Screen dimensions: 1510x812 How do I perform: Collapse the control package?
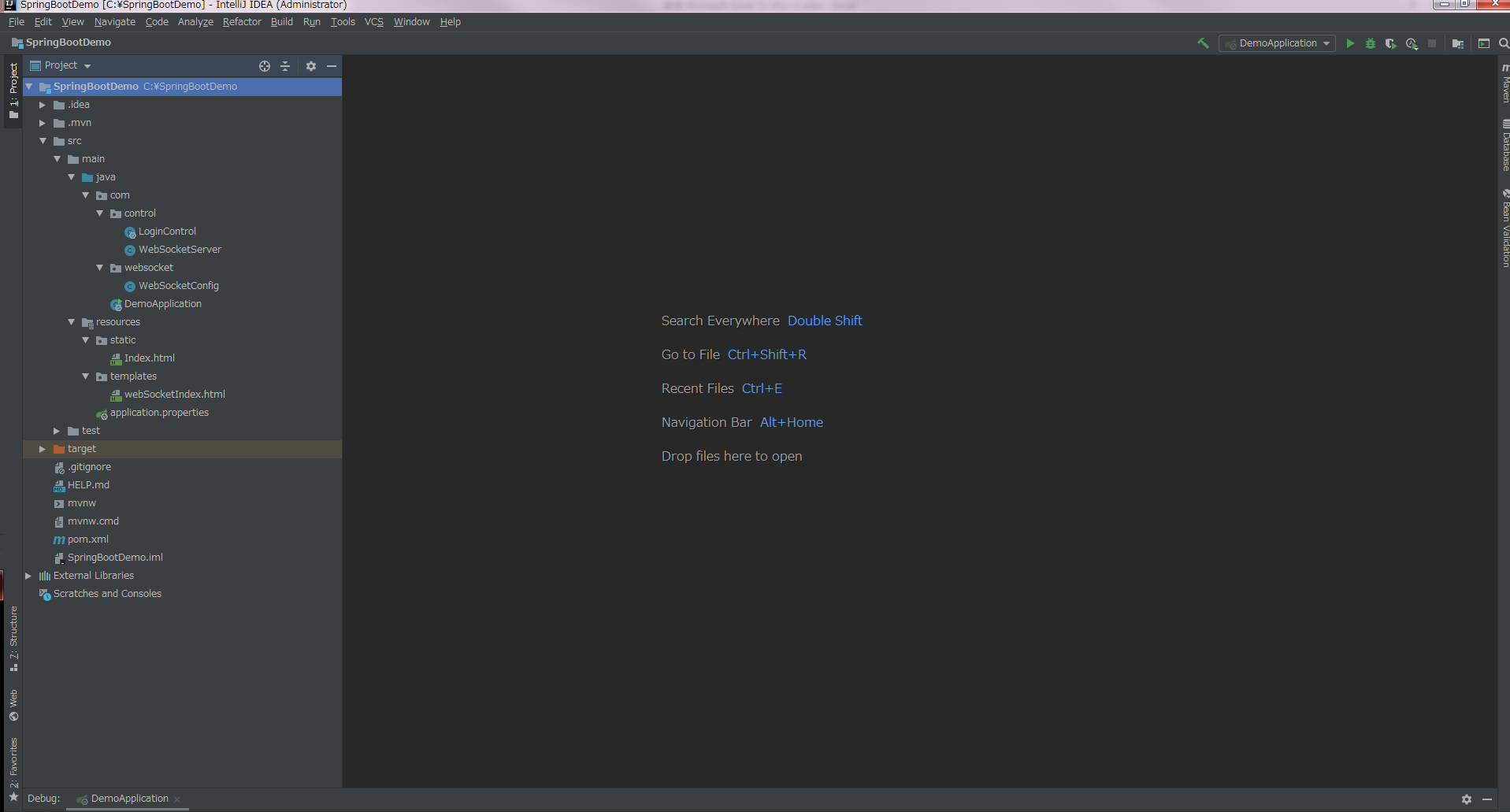click(99, 213)
